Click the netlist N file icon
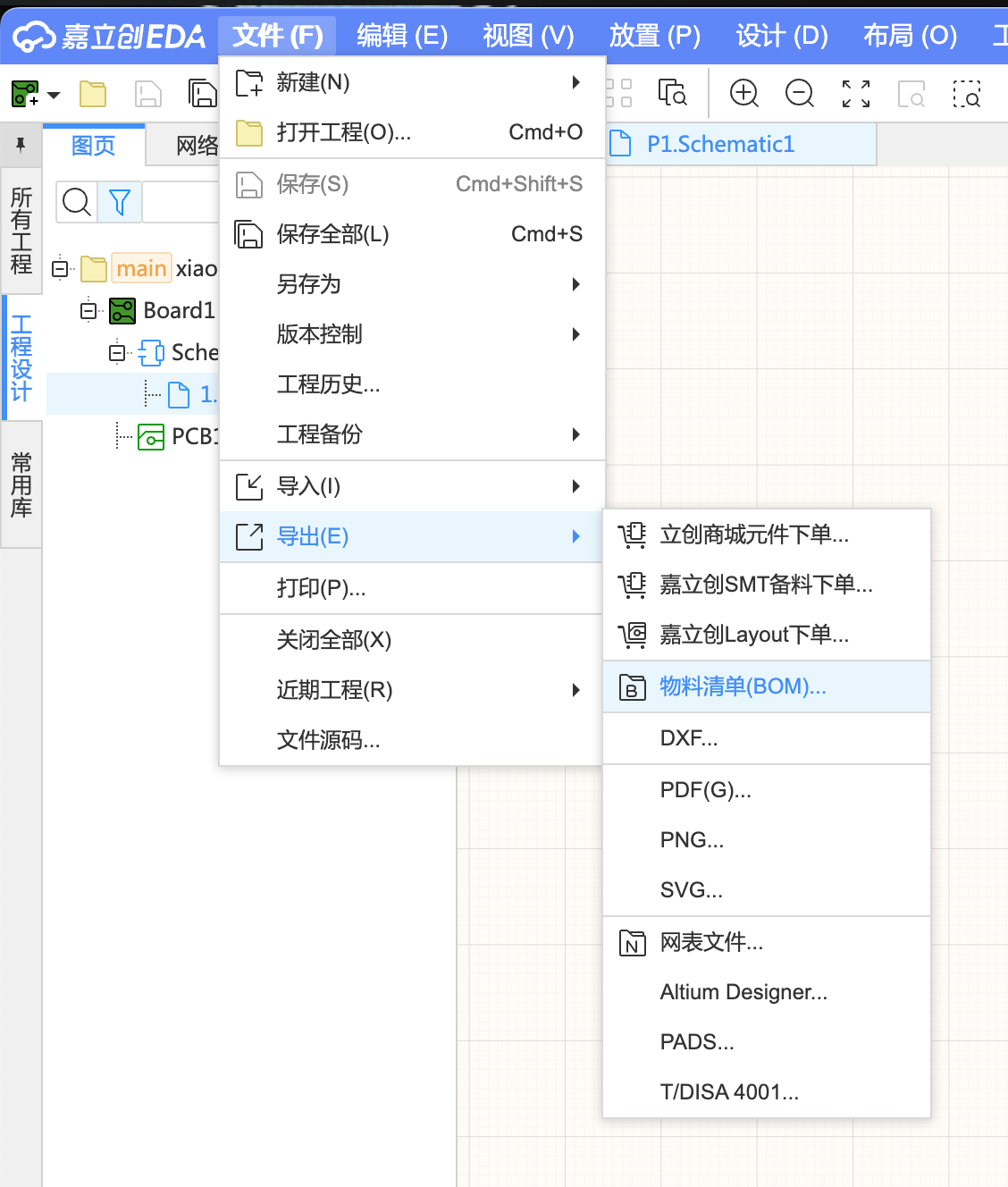 pyautogui.click(x=632, y=942)
